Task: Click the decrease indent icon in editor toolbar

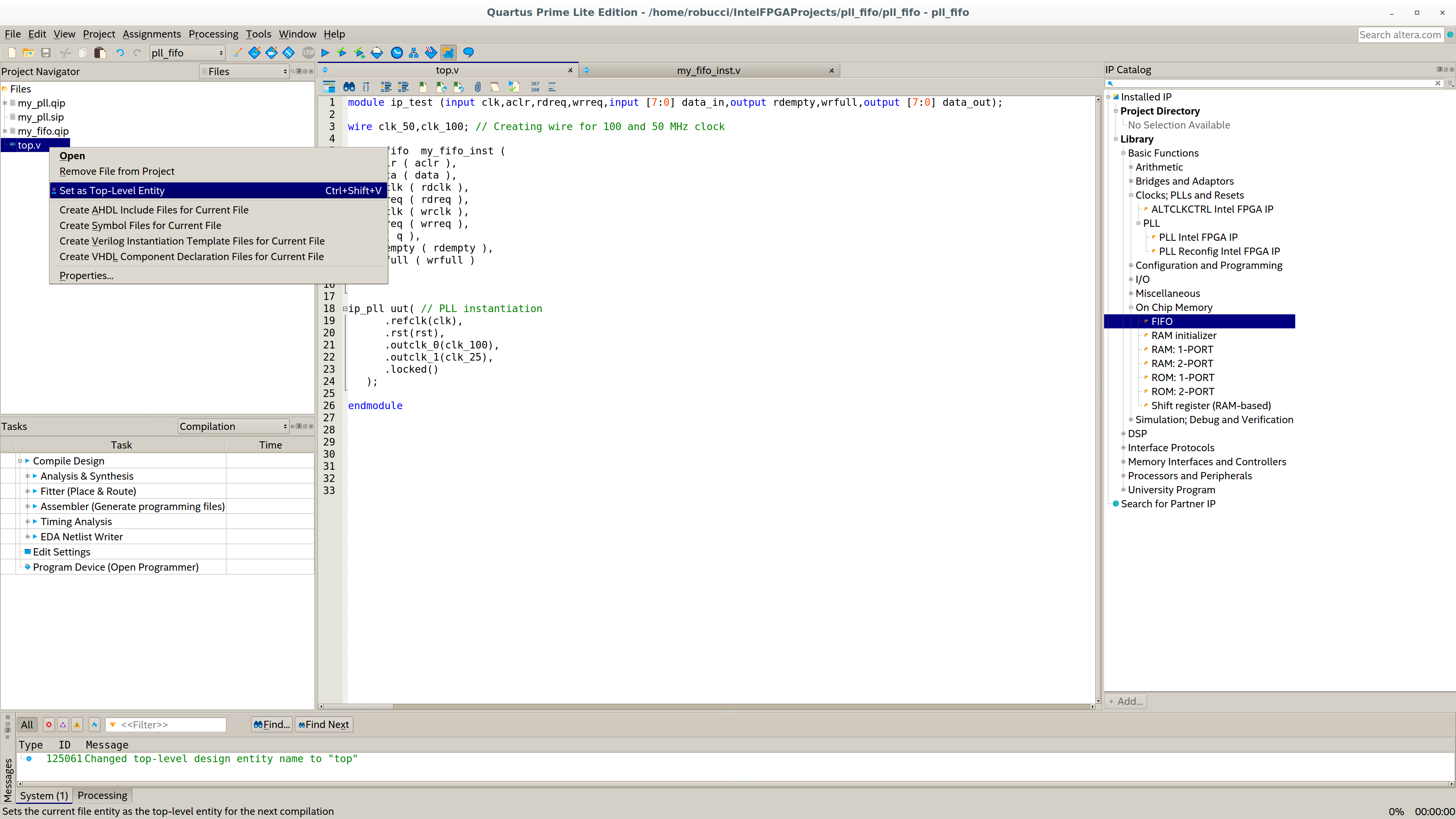Action: click(403, 86)
